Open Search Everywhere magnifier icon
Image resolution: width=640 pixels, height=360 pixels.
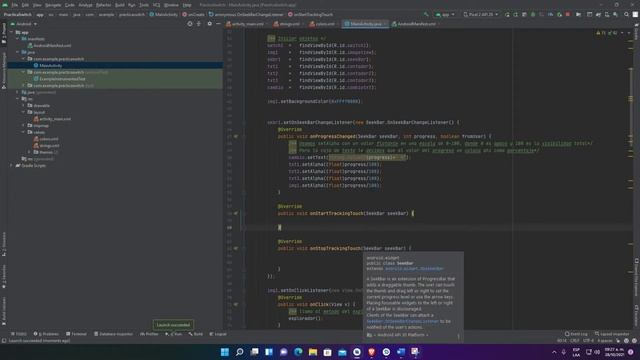(x=626, y=14)
